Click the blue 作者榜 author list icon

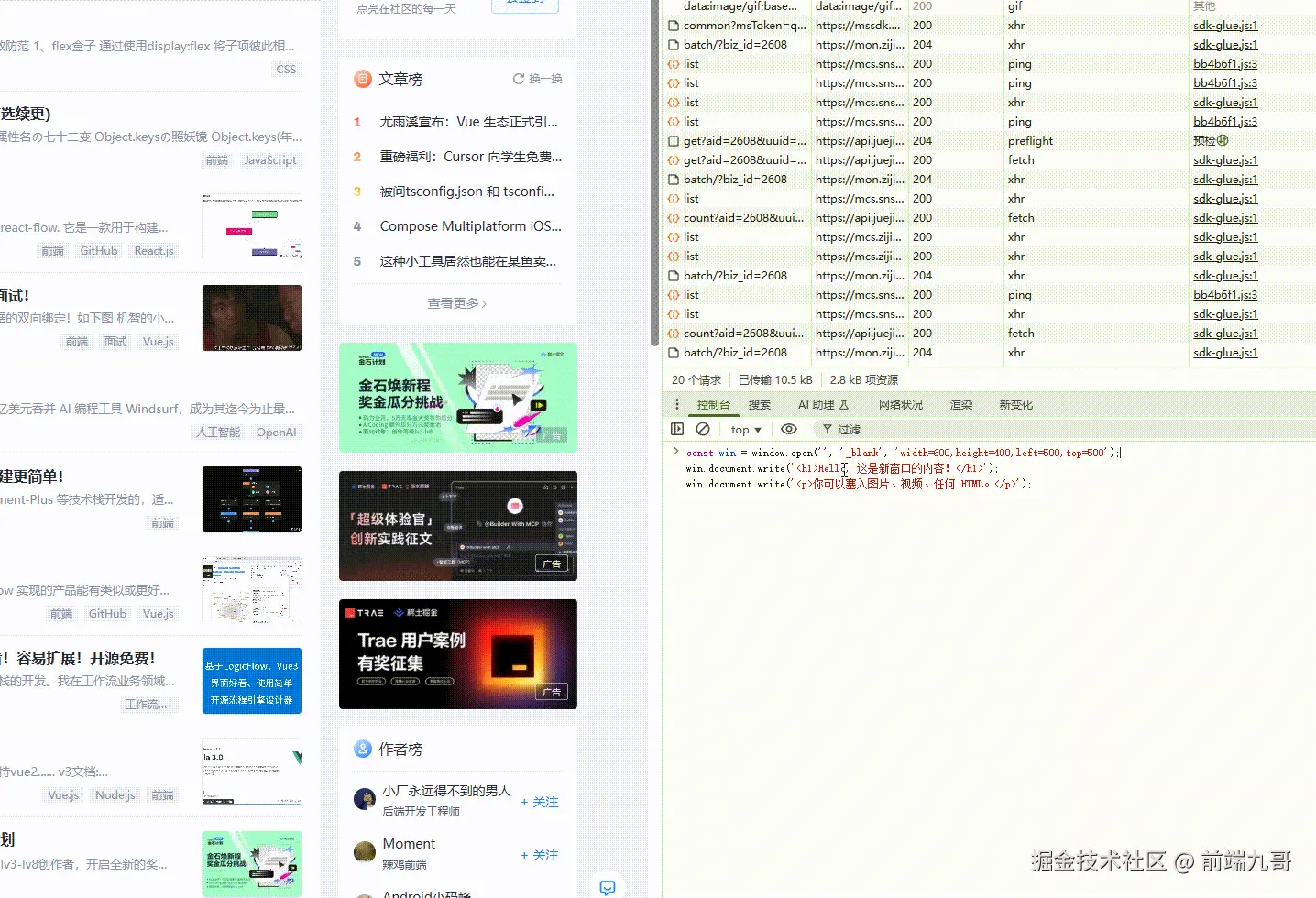tap(363, 749)
